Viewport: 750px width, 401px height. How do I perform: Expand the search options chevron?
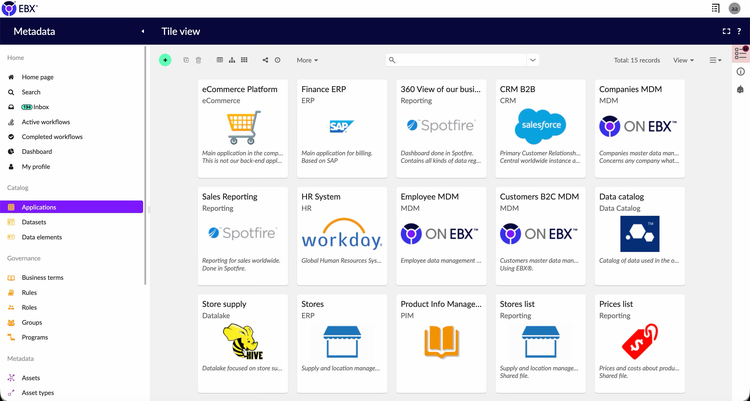(533, 60)
